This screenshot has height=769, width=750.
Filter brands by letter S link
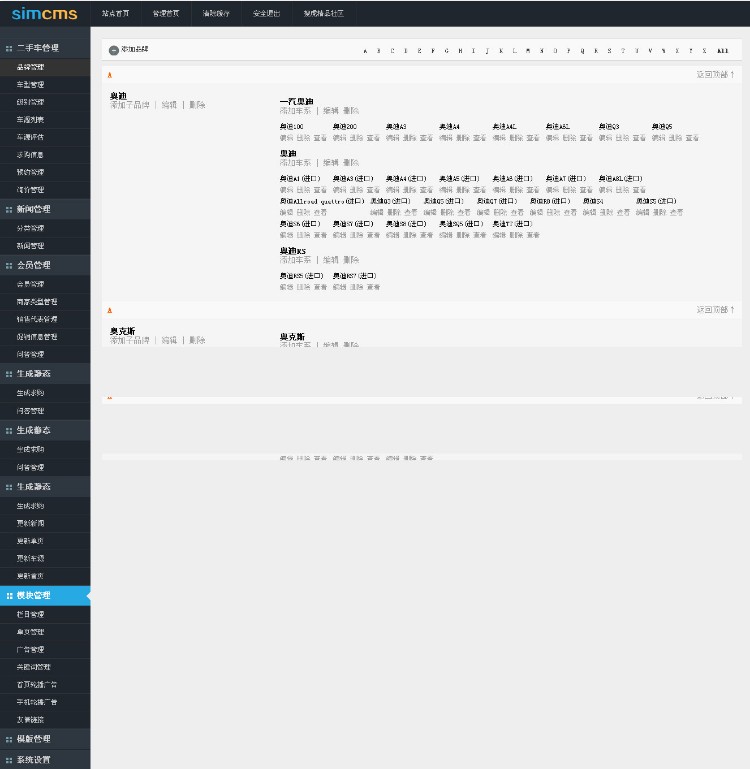(x=609, y=51)
